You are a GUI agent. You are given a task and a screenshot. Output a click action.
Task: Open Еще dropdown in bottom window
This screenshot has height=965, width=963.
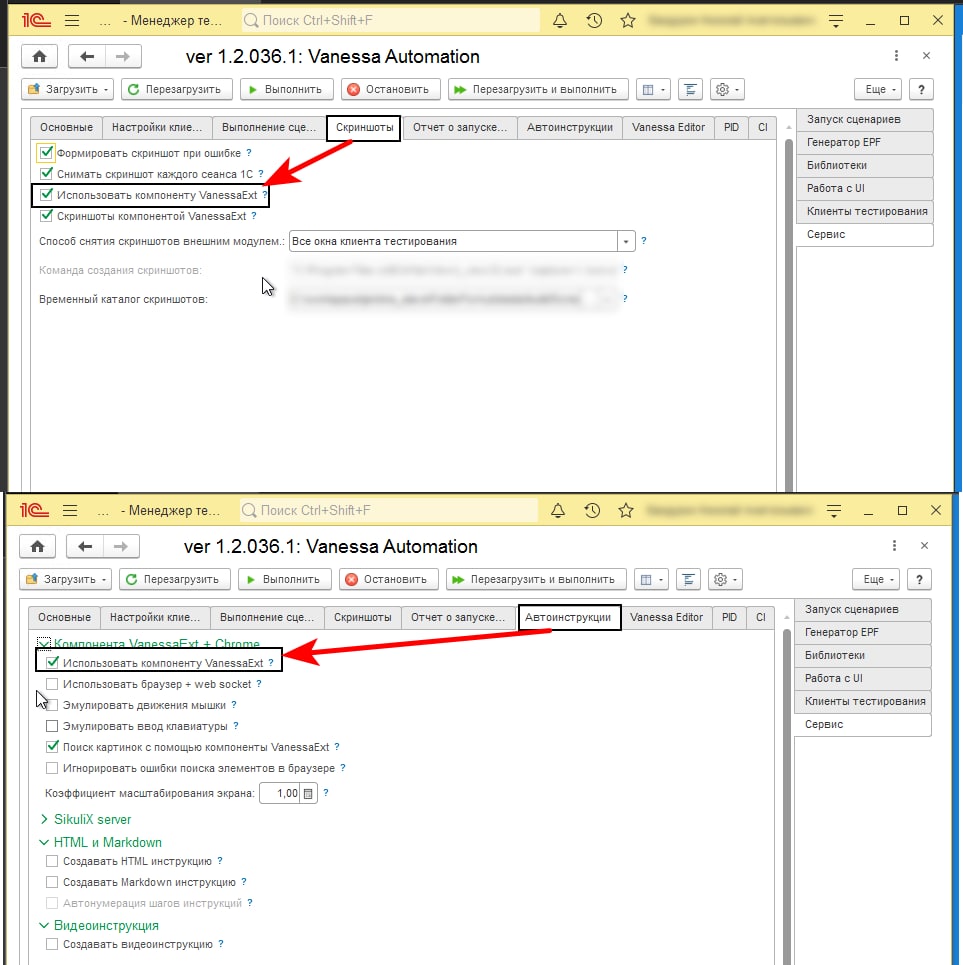pos(876,579)
